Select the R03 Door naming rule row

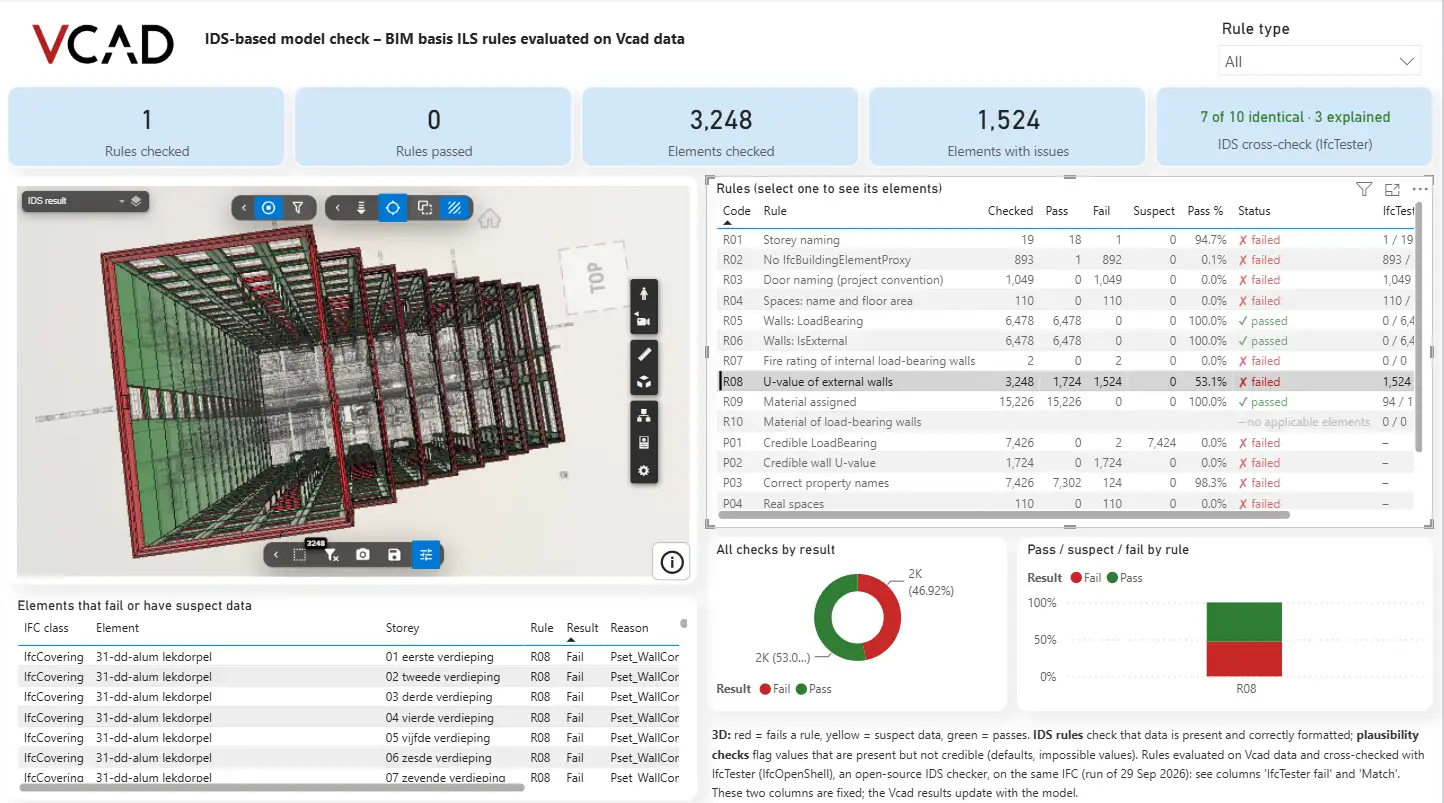[x=1065, y=280]
